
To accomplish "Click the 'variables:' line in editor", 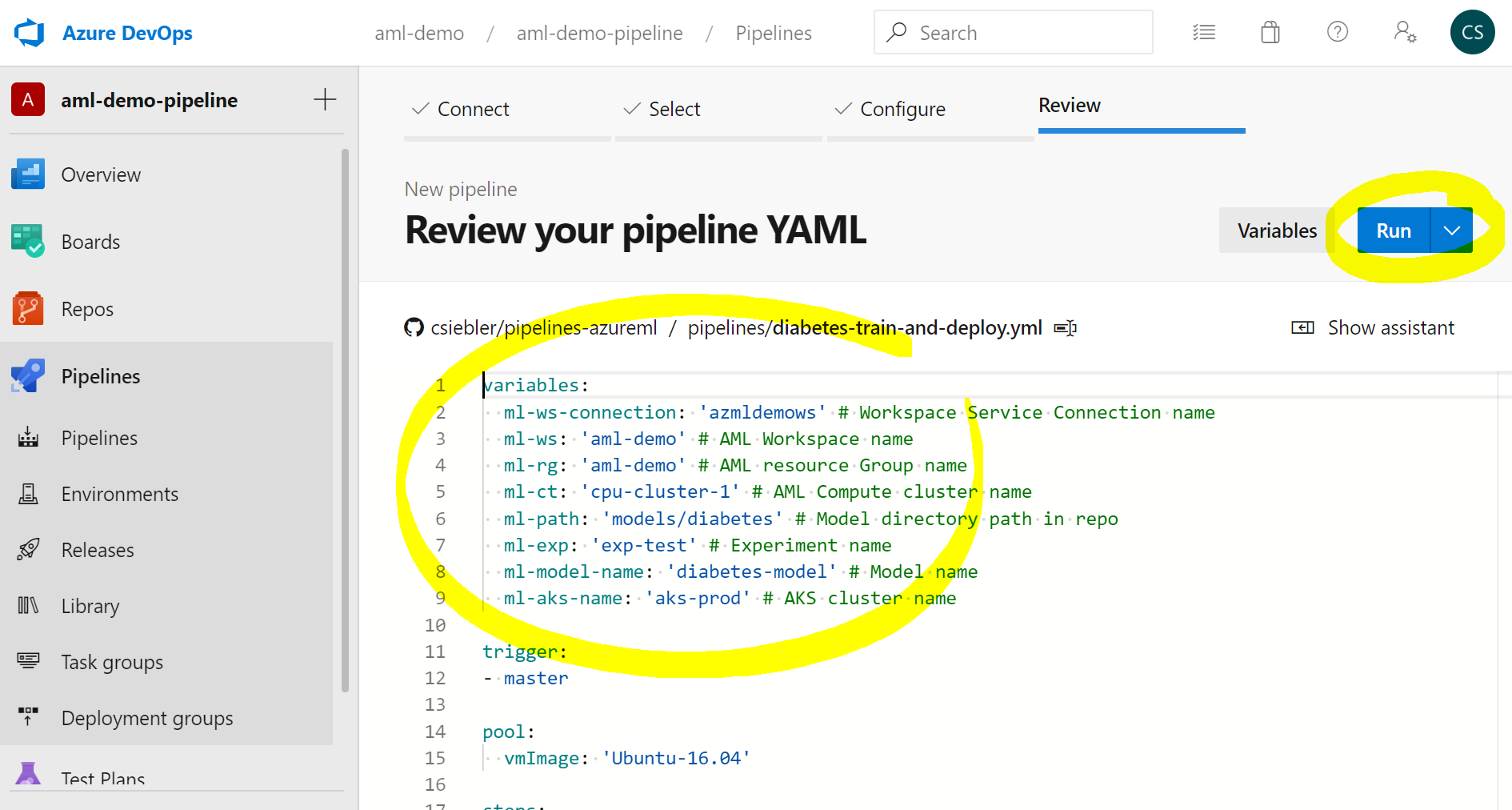I will 536,385.
